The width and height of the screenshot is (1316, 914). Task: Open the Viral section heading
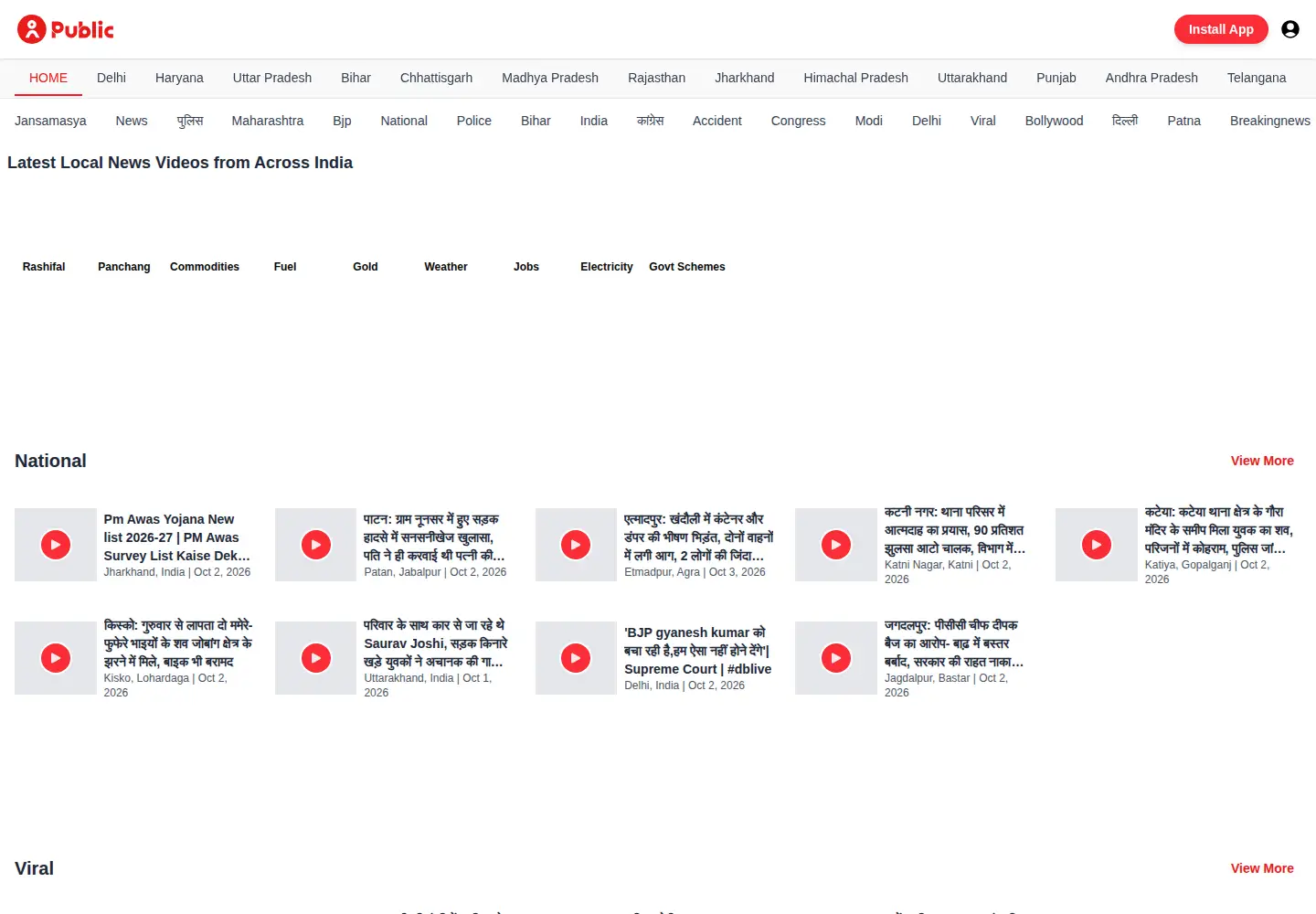(35, 868)
